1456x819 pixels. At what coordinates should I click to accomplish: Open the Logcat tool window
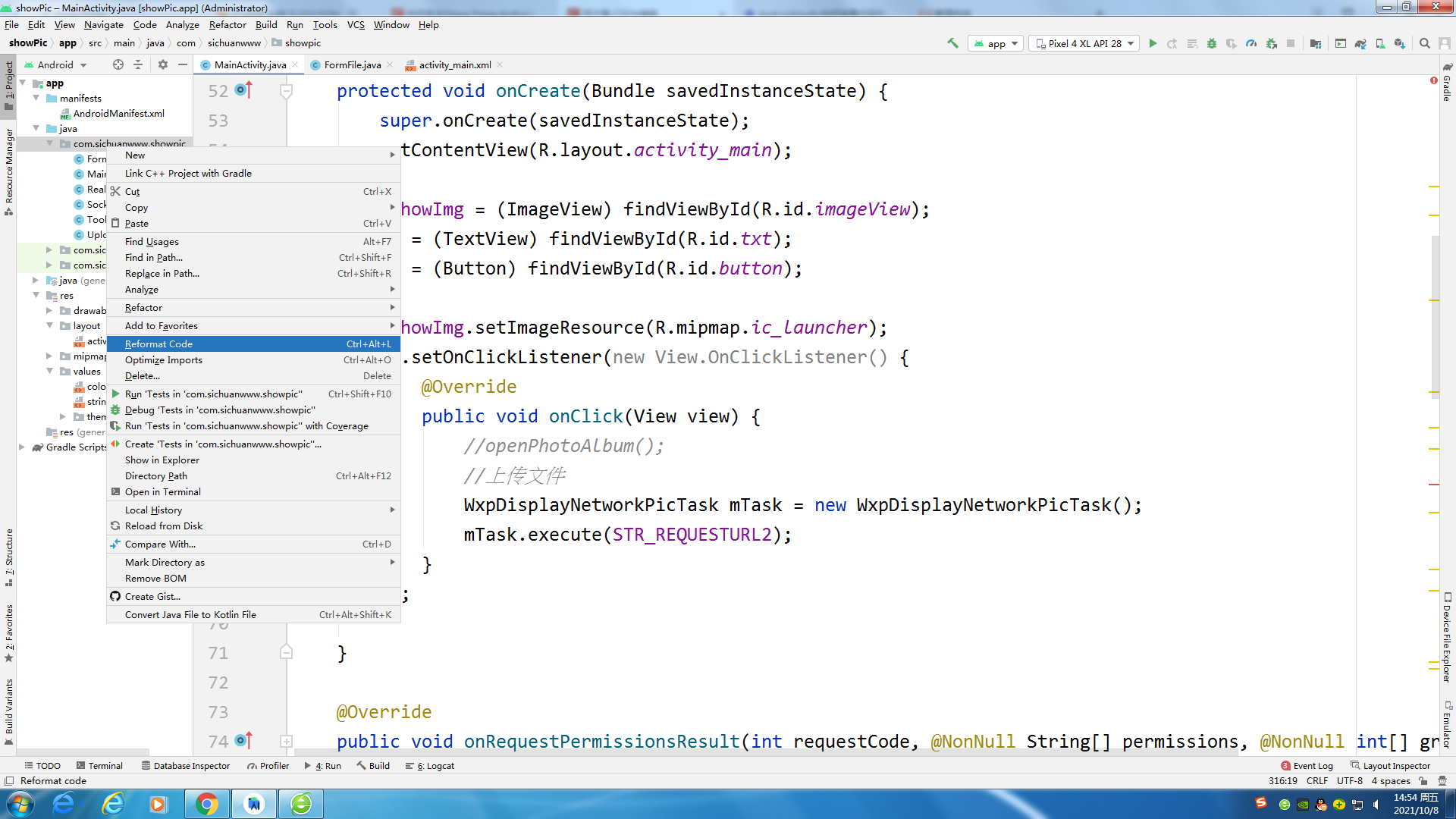[x=430, y=765]
